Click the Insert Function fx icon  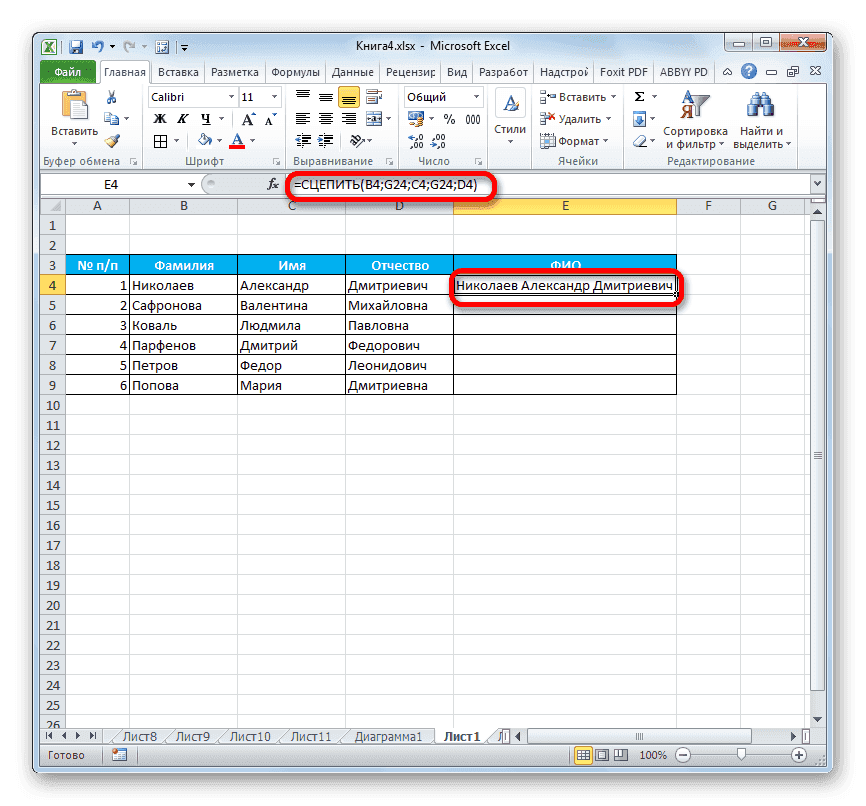(272, 184)
